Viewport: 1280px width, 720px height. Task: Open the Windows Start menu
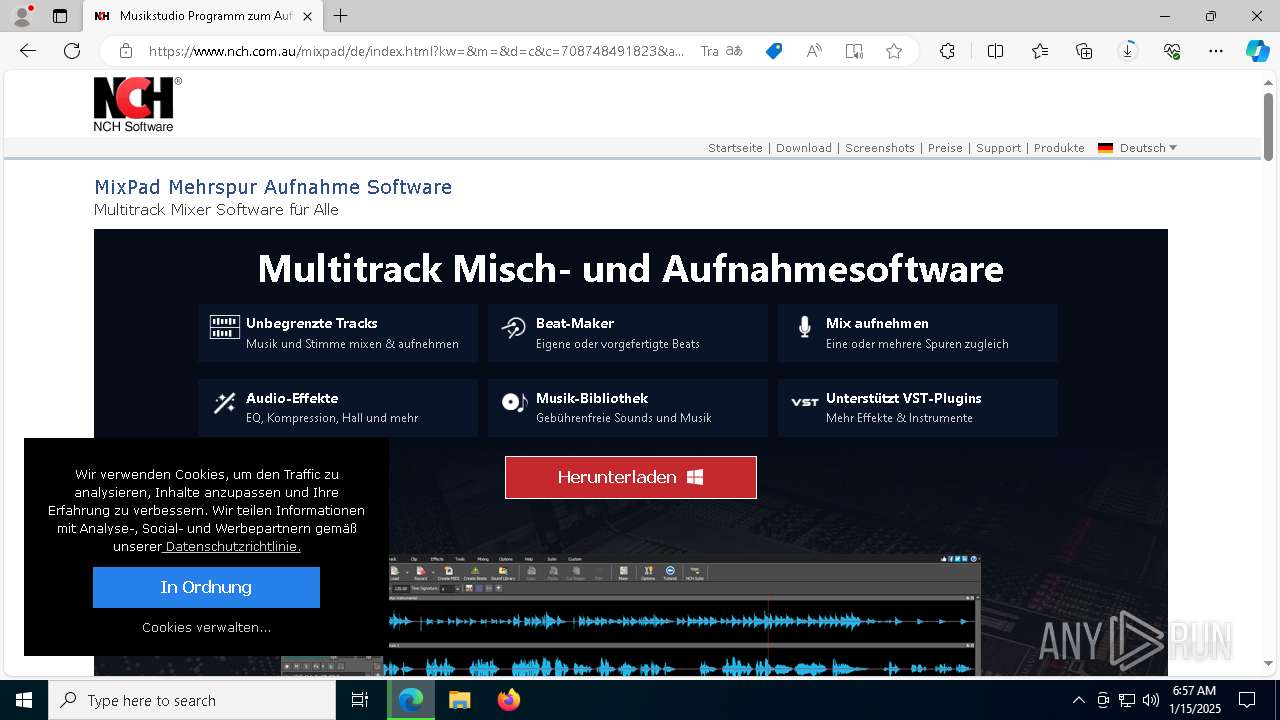[x=24, y=700]
